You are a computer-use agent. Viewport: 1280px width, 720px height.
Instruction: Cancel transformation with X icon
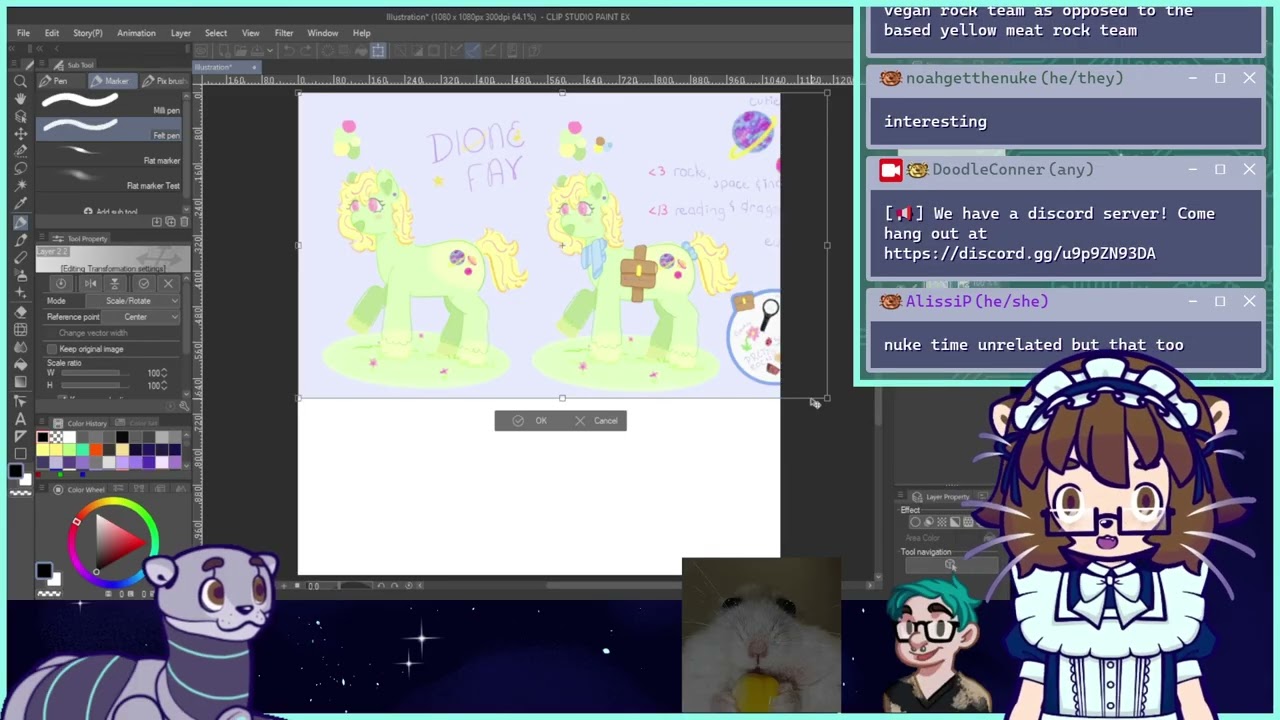click(168, 284)
